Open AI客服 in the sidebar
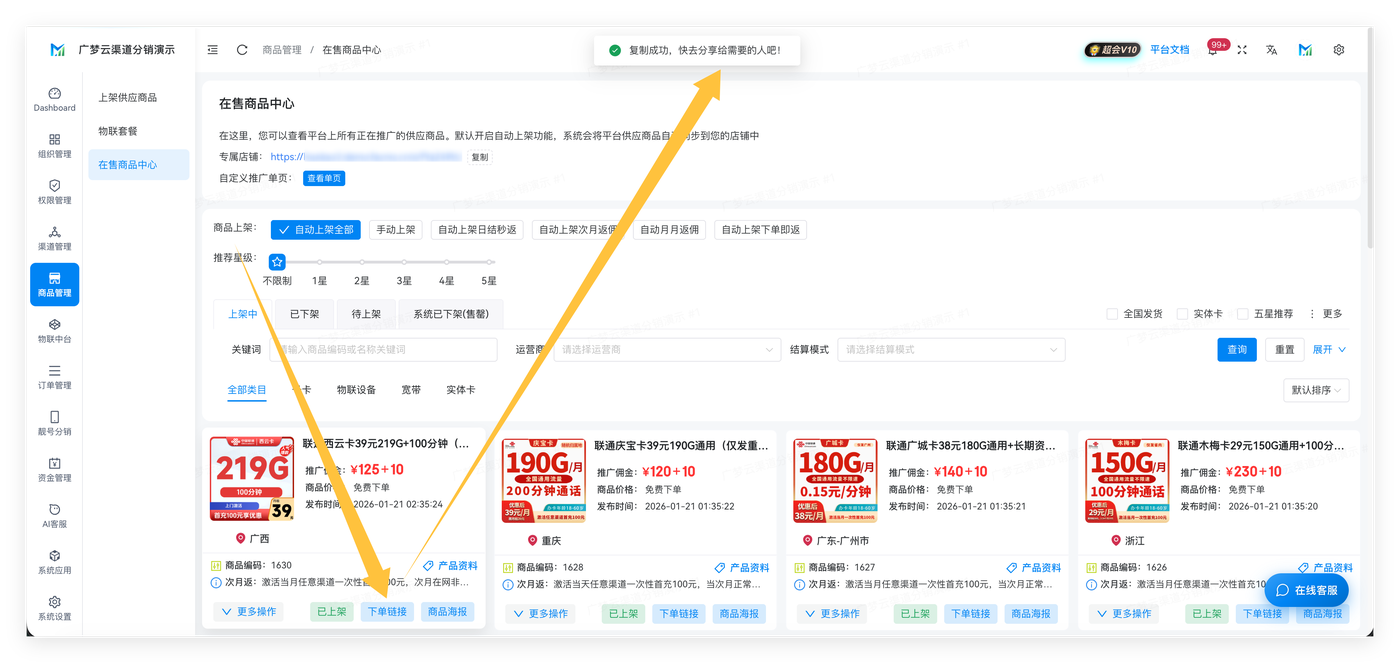This screenshot has width=1400, height=663. tap(54, 516)
